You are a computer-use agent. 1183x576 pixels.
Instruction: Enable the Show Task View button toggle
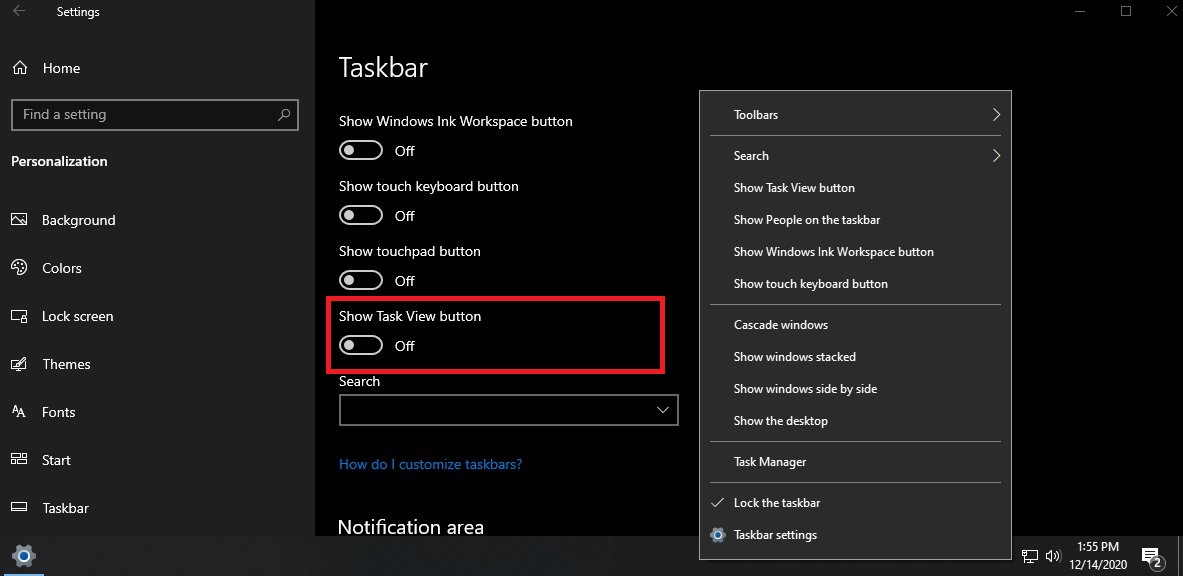pyautogui.click(x=361, y=345)
